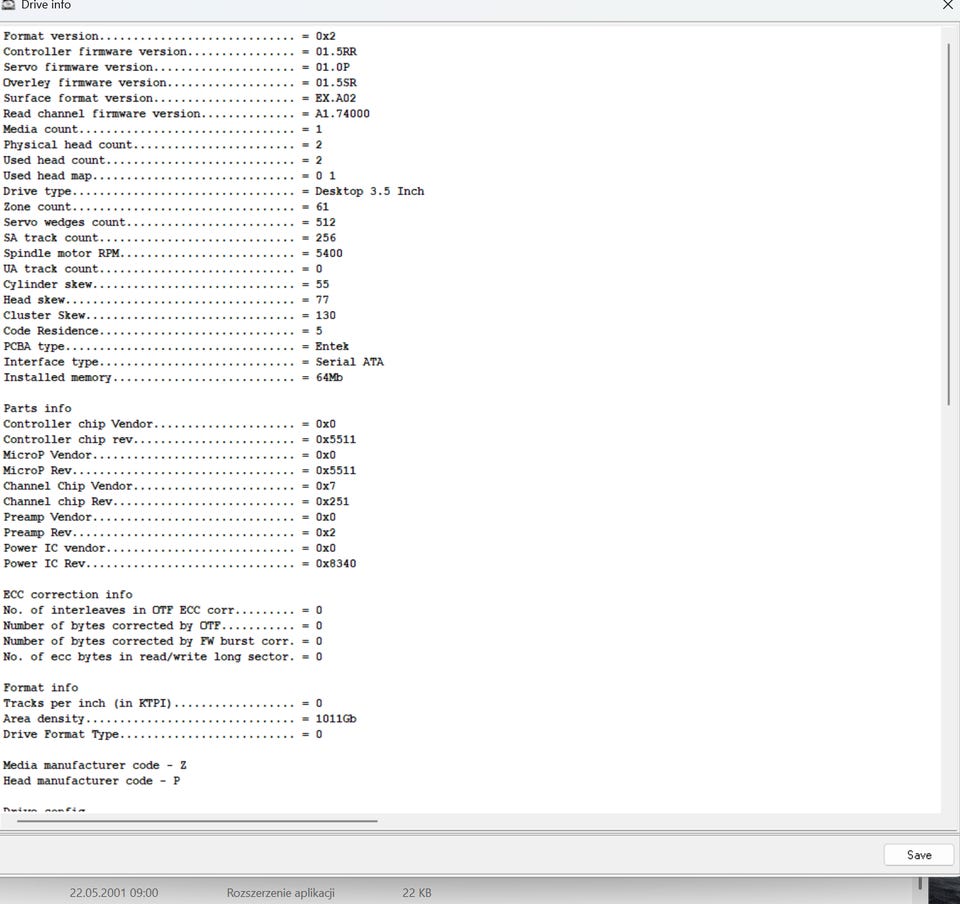Click the 22.05.2001 09:00 date entry
The image size is (960, 904).
pyautogui.click(x=114, y=892)
